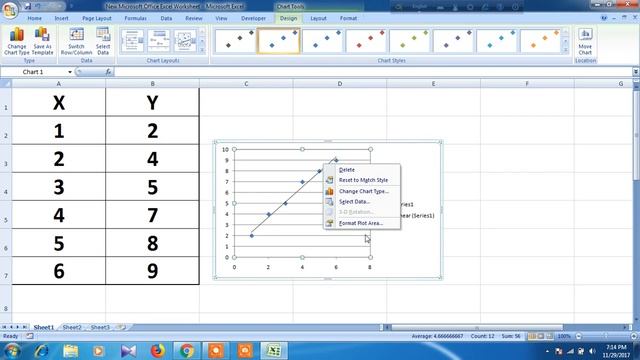Click the Move Chart icon
This screenshot has width=640, height=360.
(x=585, y=41)
